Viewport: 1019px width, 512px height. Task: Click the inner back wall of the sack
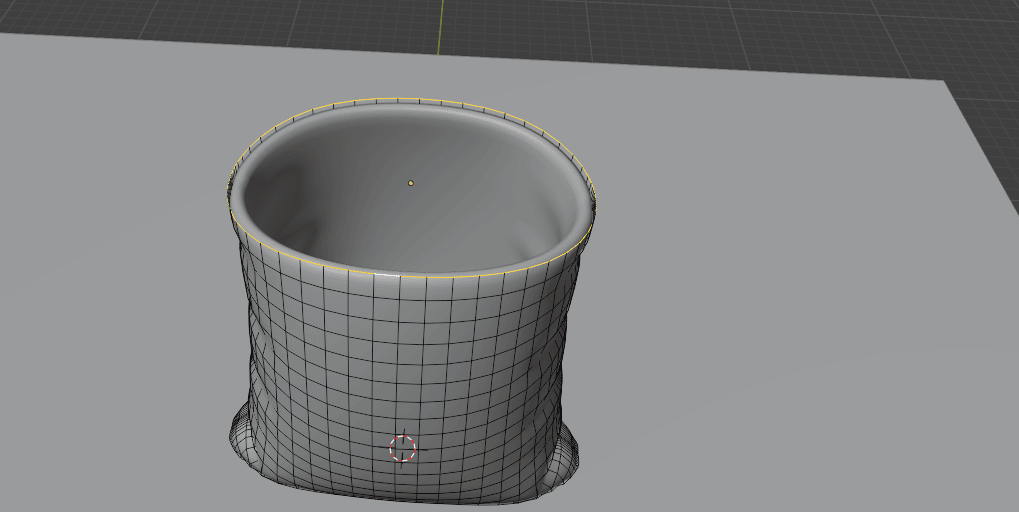pyautogui.click(x=420, y=140)
